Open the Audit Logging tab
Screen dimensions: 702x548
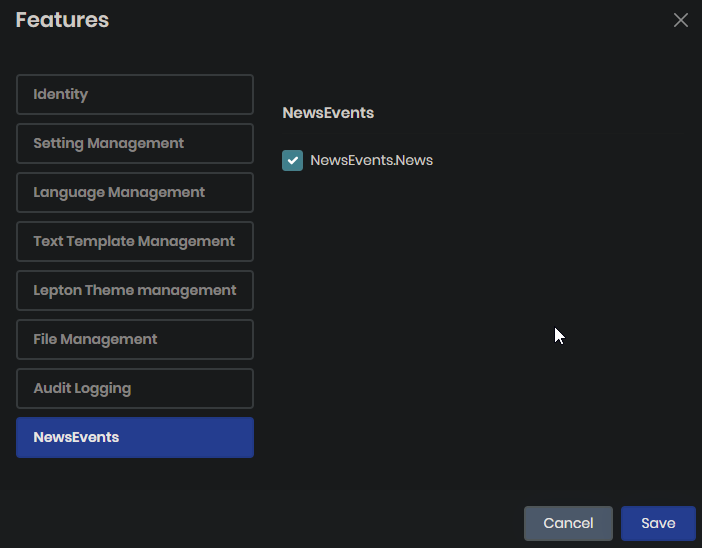pyautogui.click(x=135, y=389)
